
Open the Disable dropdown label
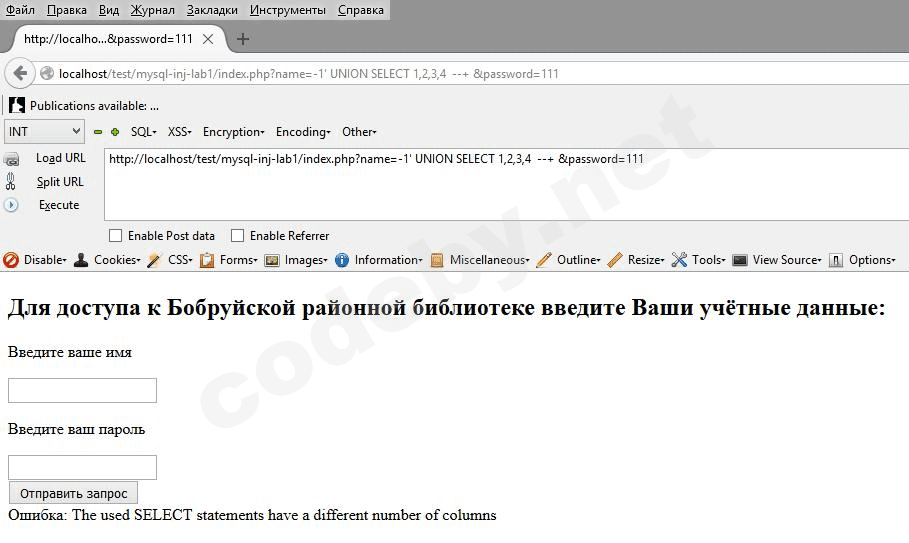(x=45, y=260)
